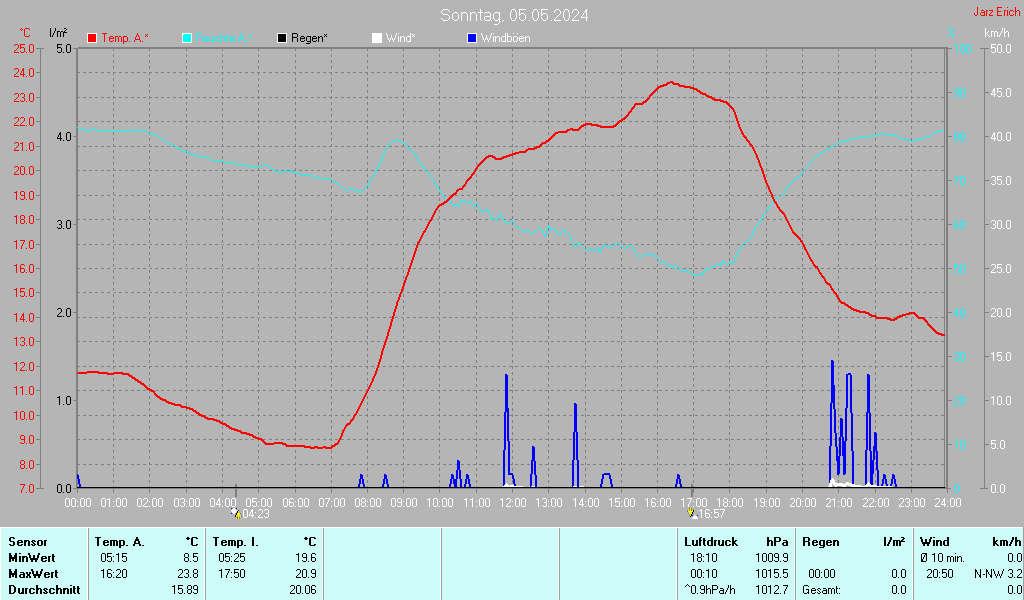Click the Gesamt: rain total label
The image size is (1024, 600).
(822, 590)
